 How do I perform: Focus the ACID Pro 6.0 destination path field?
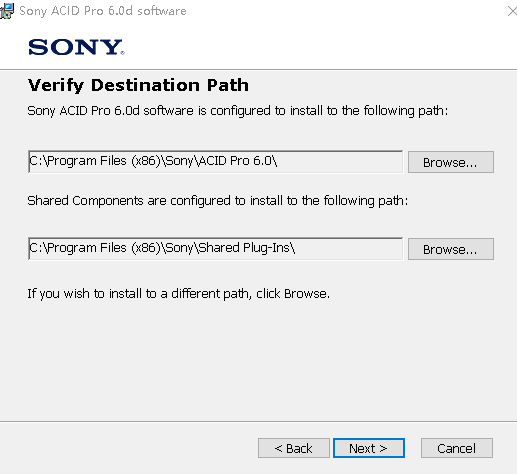[216, 162]
